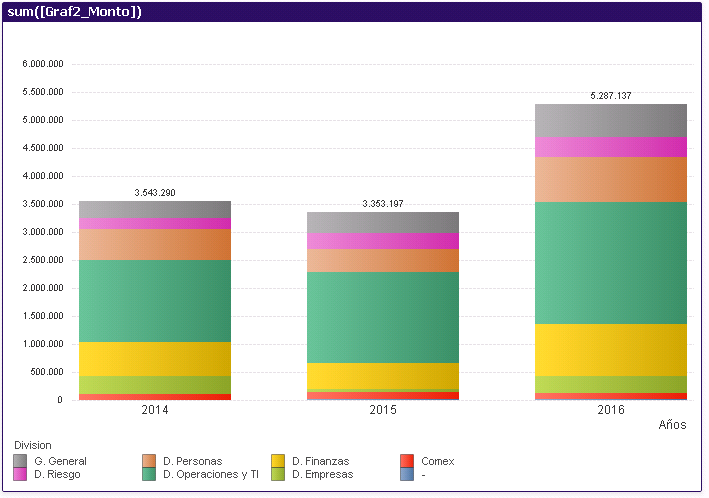Viewport: 709px width, 498px height.
Task: Select the gray segment of the 2015 bar
Action: pyautogui.click(x=383, y=223)
